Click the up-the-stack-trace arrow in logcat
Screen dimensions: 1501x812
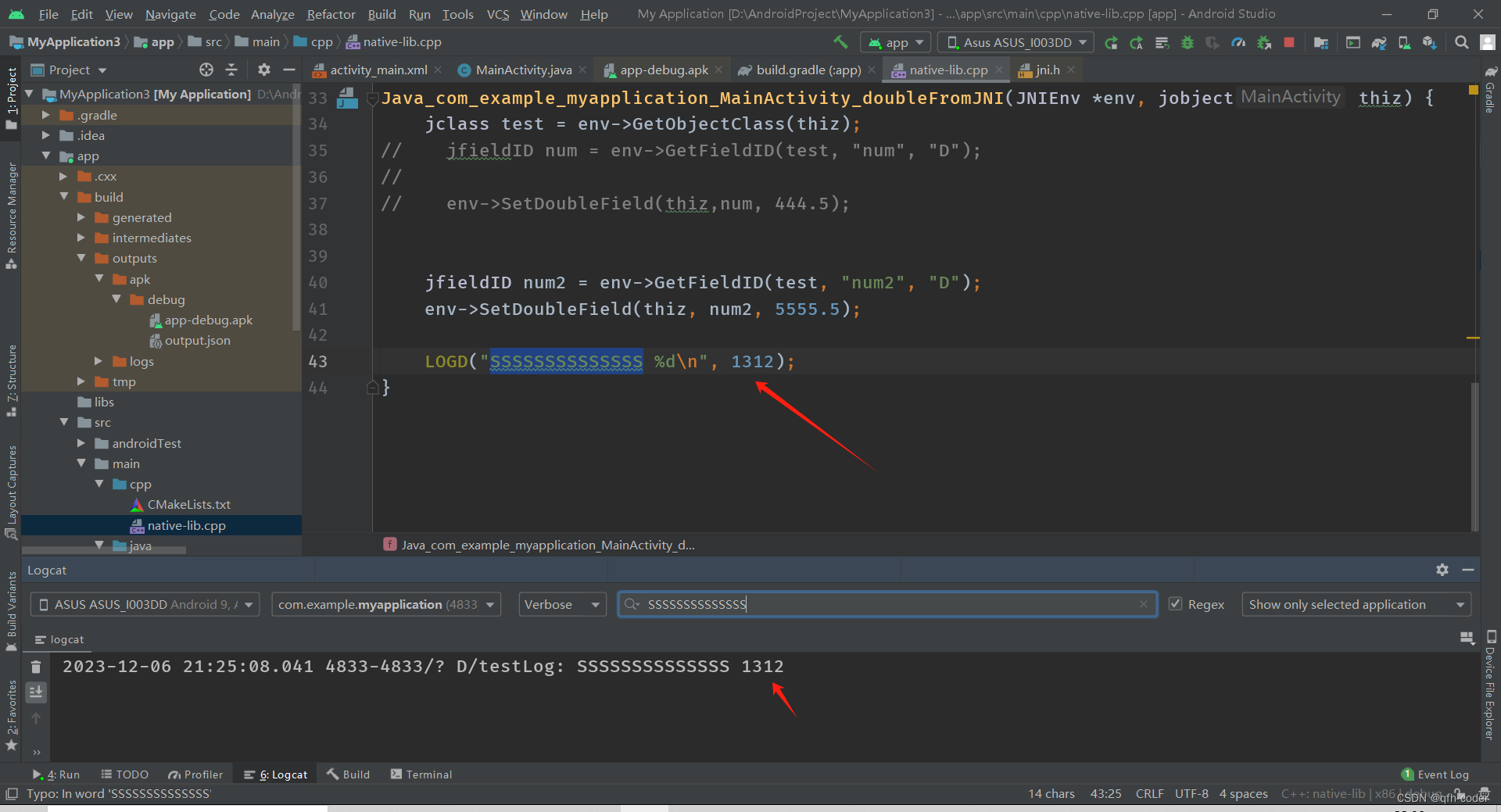click(36, 718)
